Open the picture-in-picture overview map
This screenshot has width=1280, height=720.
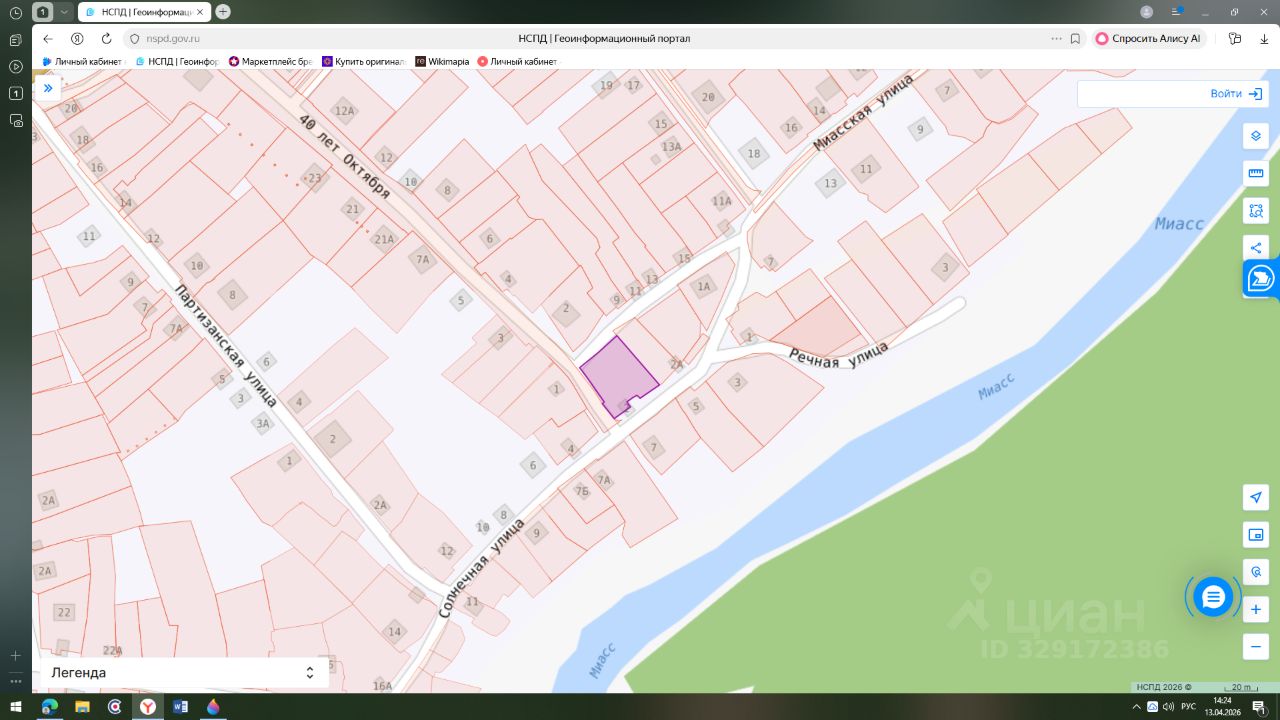[1256, 535]
